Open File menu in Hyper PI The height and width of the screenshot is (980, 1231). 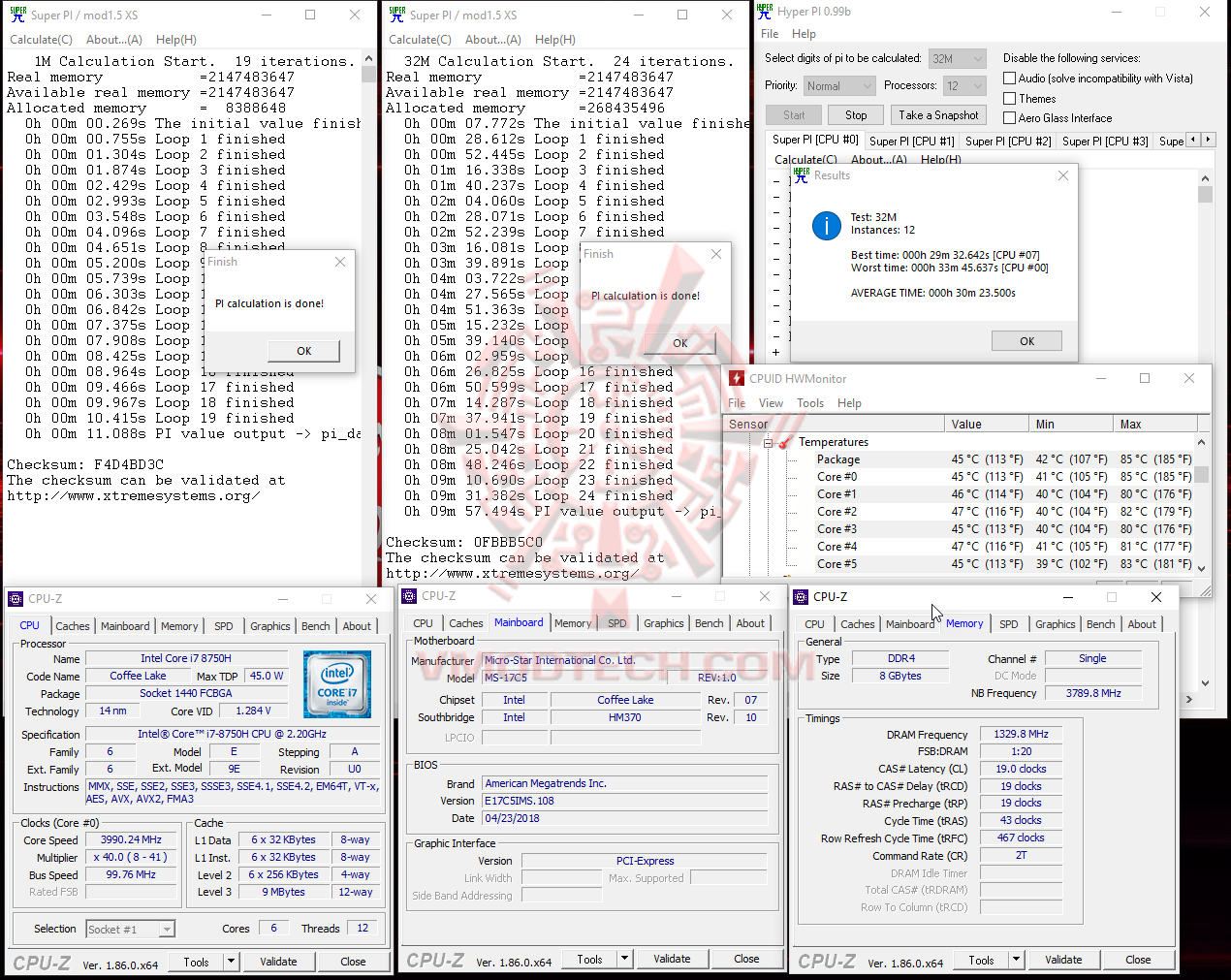[x=770, y=34]
